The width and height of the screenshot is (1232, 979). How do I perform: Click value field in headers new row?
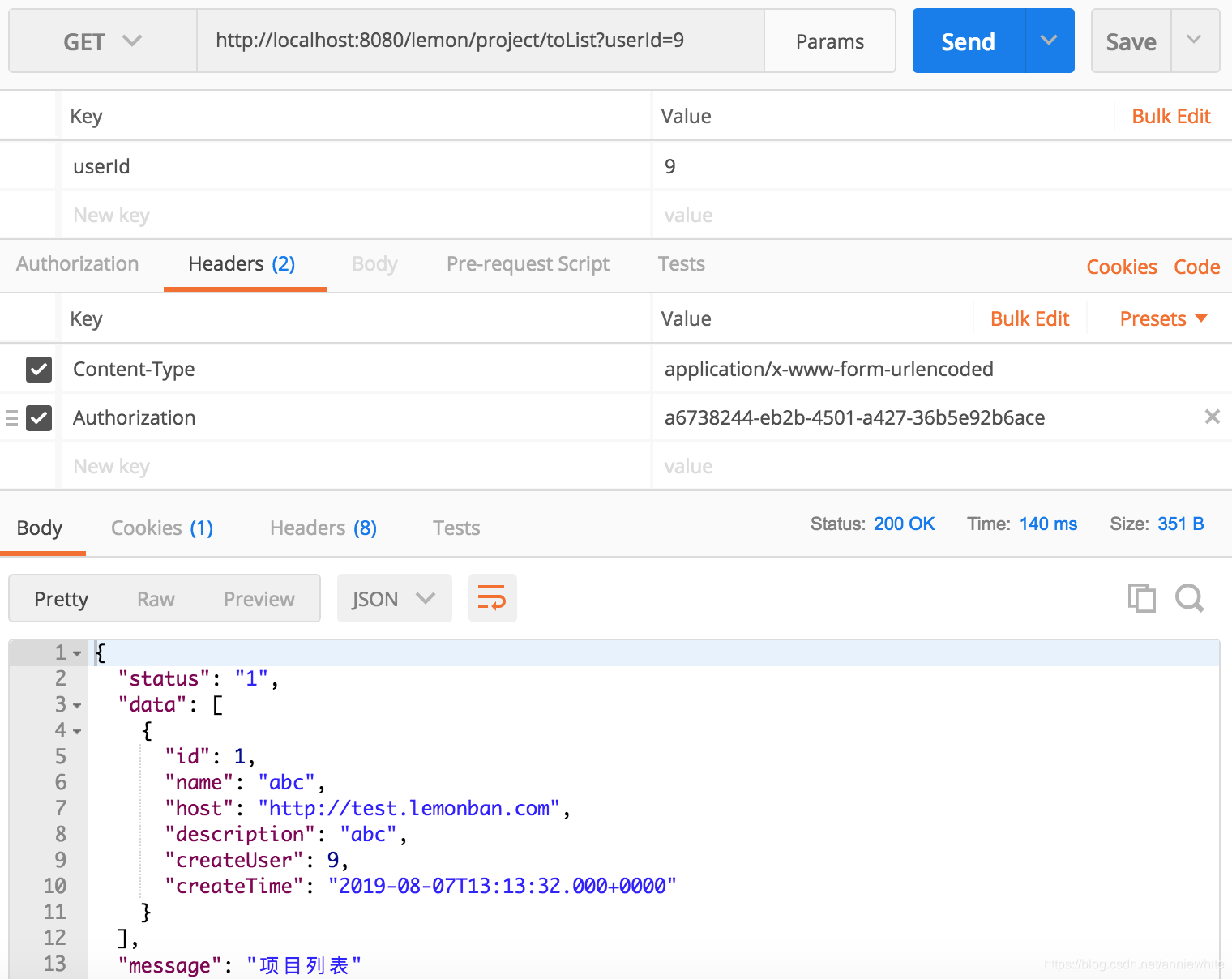[943, 466]
